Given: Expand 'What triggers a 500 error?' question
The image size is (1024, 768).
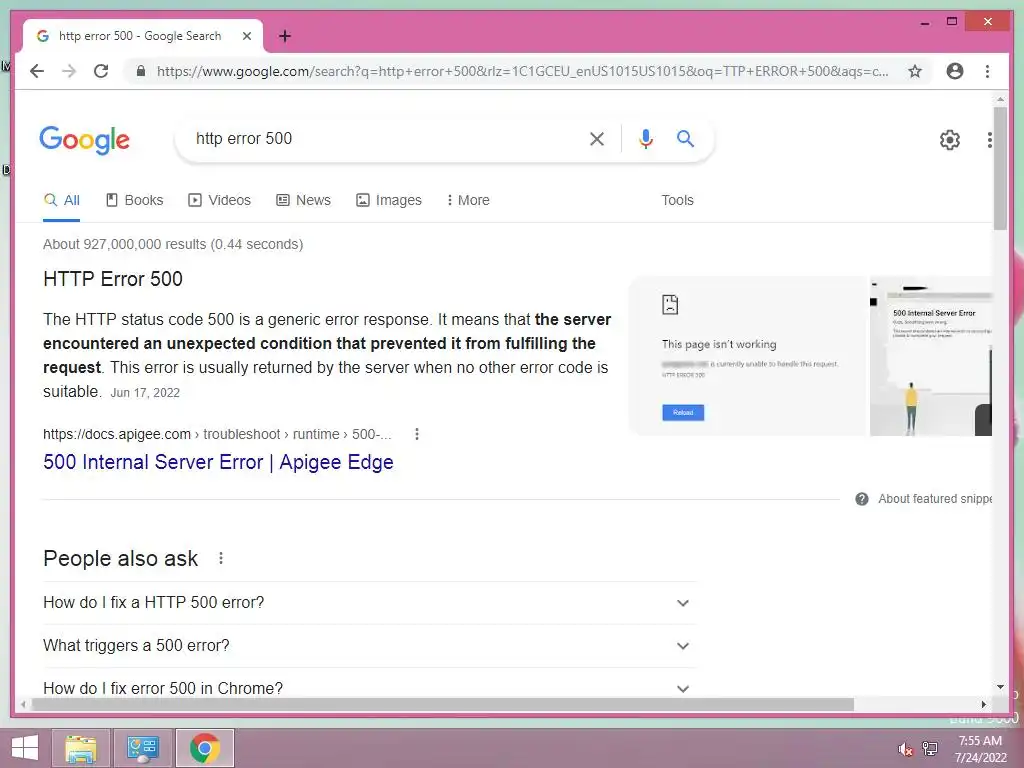Looking at the screenshot, I should (x=370, y=646).
